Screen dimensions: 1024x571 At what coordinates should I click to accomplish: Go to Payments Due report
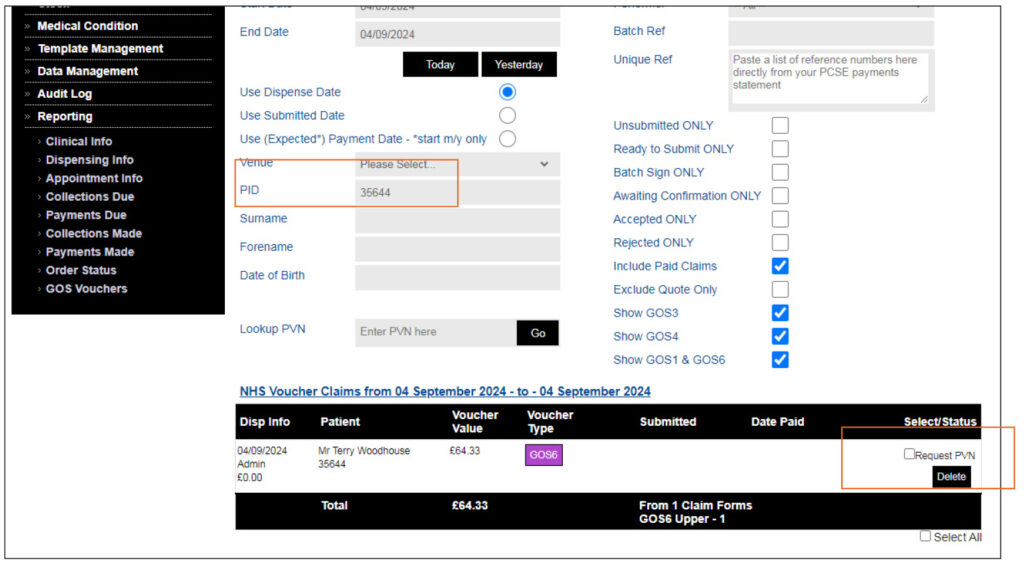tap(86, 215)
